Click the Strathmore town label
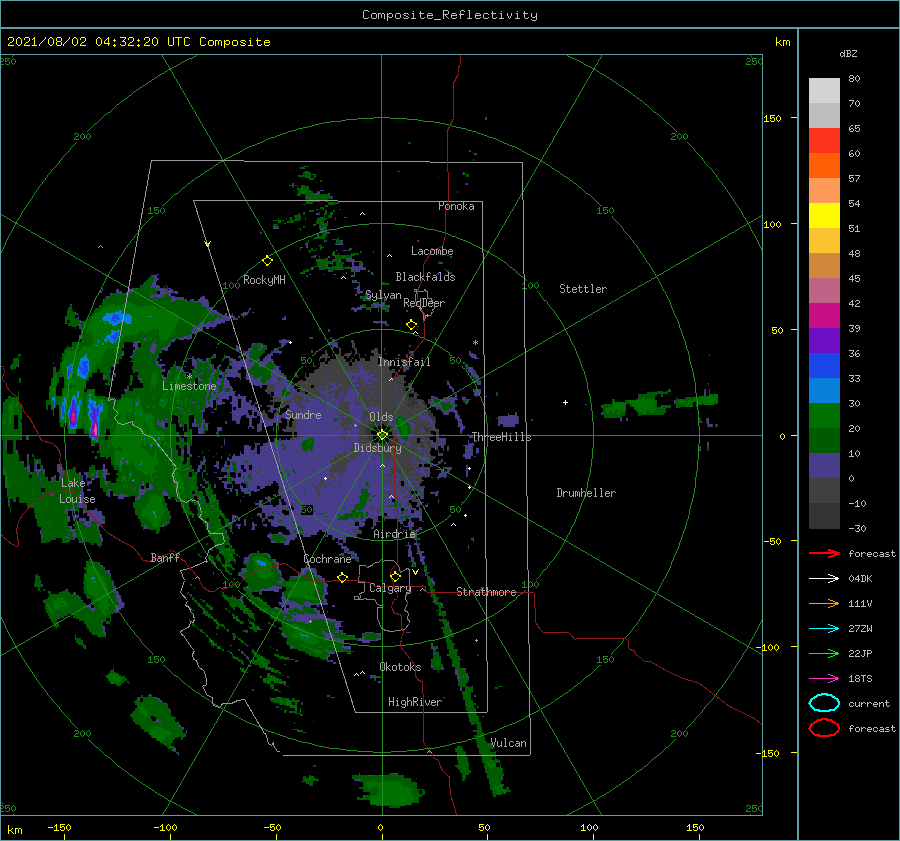The height and width of the screenshot is (841, 900). (x=486, y=592)
